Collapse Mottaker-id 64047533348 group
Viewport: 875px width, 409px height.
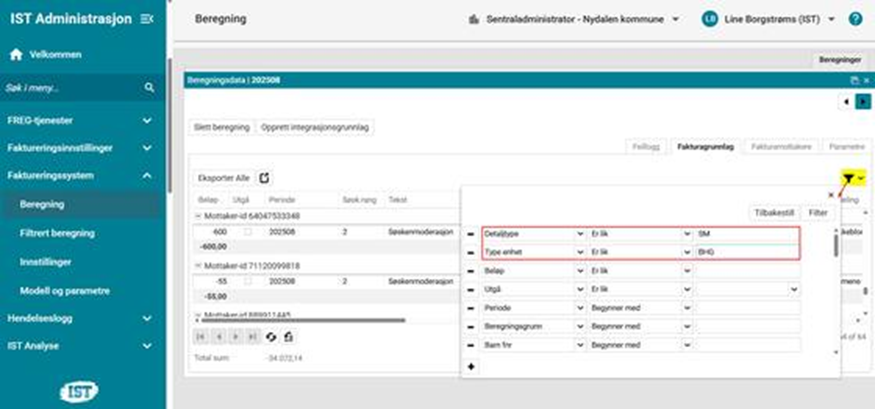pos(198,216)
